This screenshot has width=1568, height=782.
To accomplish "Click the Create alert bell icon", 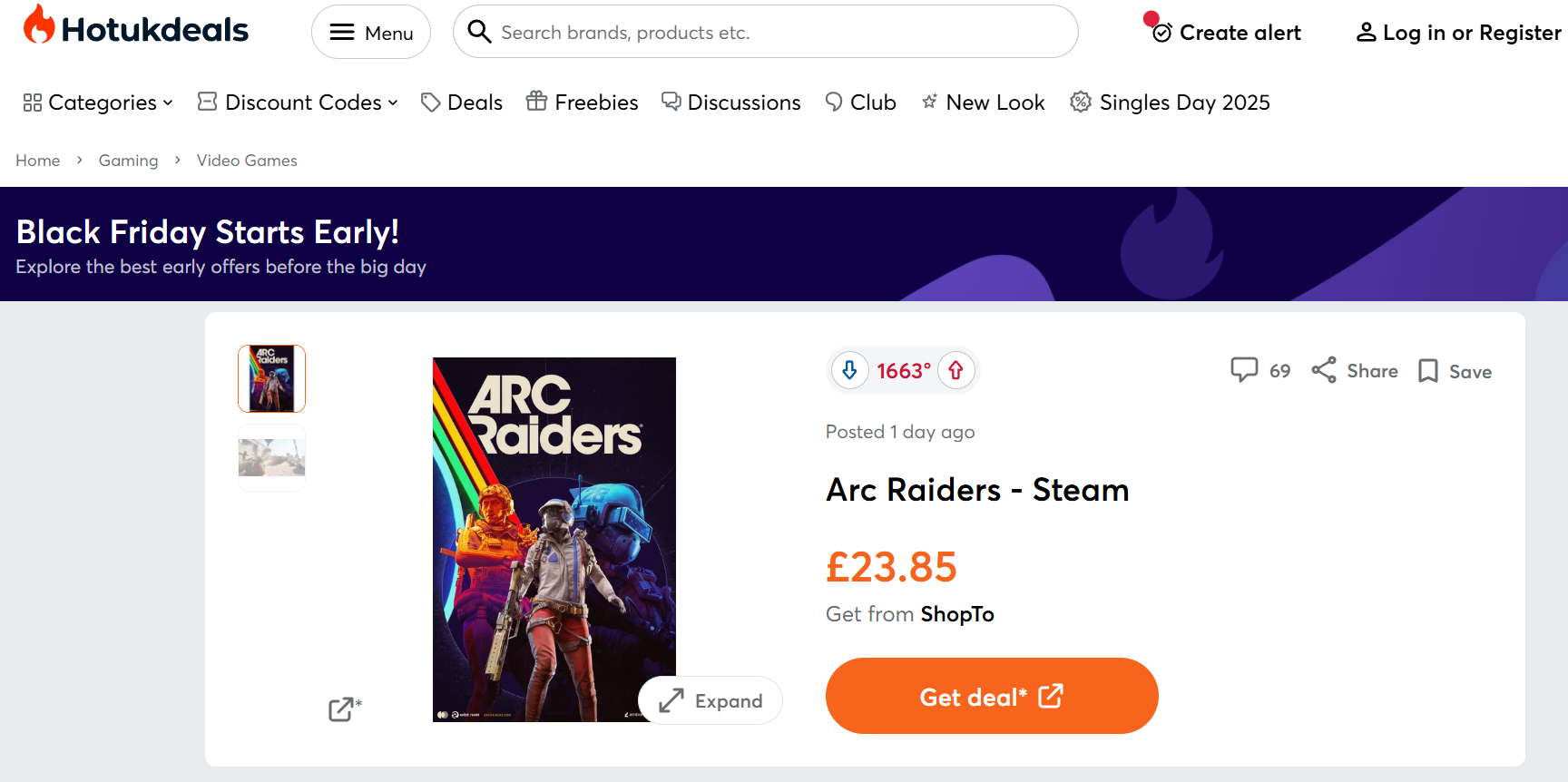I will [x=1161, y=33].
